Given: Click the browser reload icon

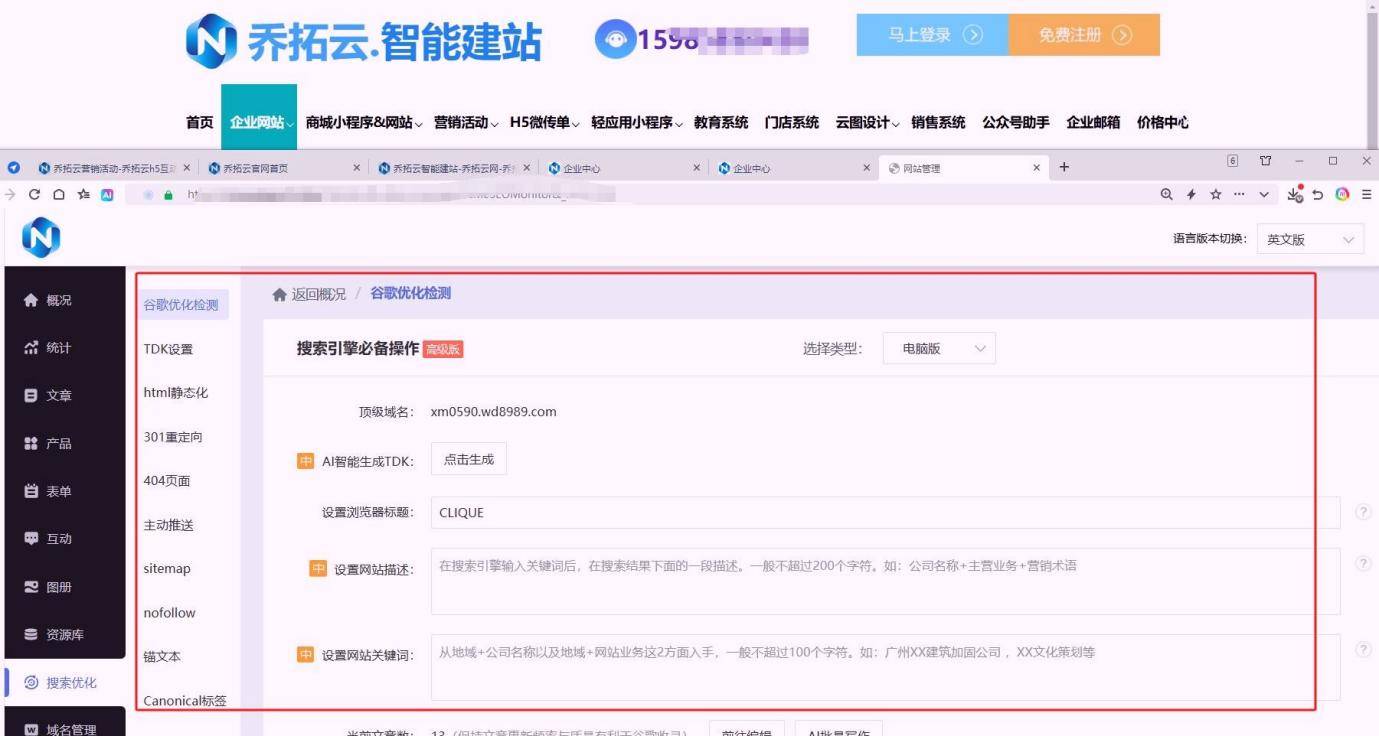Looking at the screenshot, I should (33, 195).
